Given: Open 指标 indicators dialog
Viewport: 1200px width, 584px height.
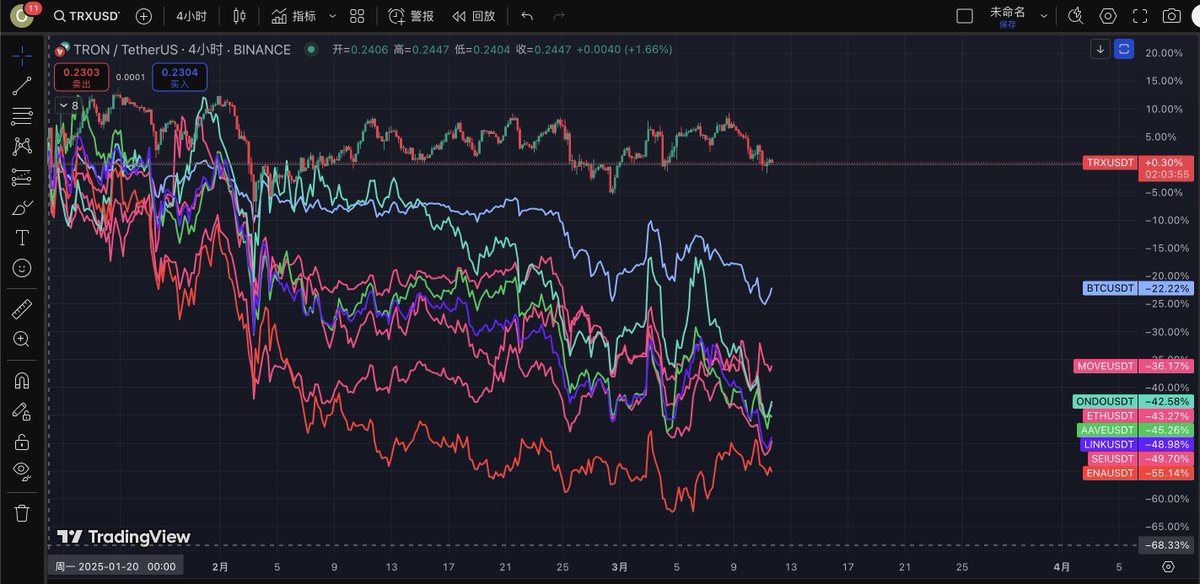Looking at the screenshot, I should (293, 16).
